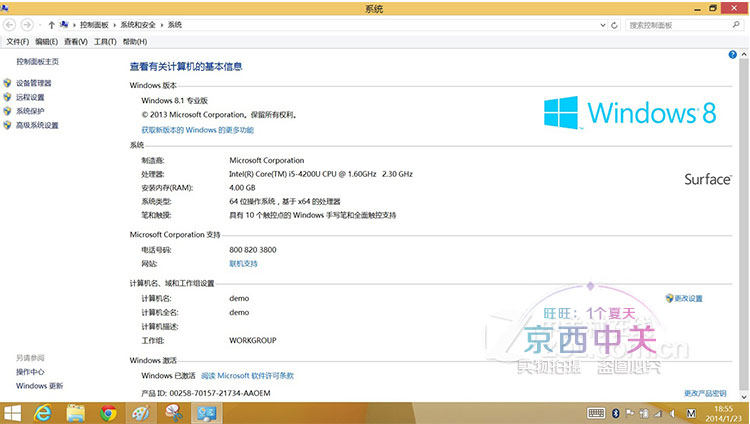Launch Internet Explorer from the taskbar
The width and height of the screenshot is (750, 424).
tap(43, 413)
